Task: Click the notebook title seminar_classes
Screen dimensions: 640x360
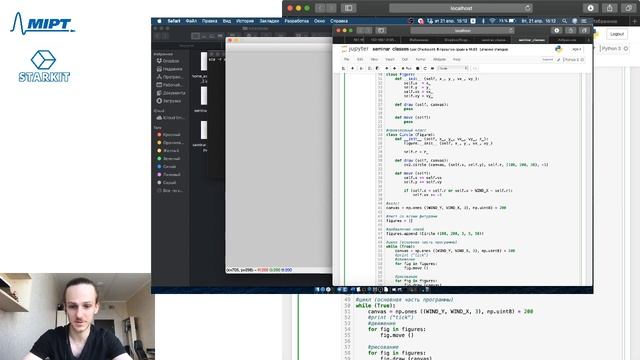Action: 391,49
